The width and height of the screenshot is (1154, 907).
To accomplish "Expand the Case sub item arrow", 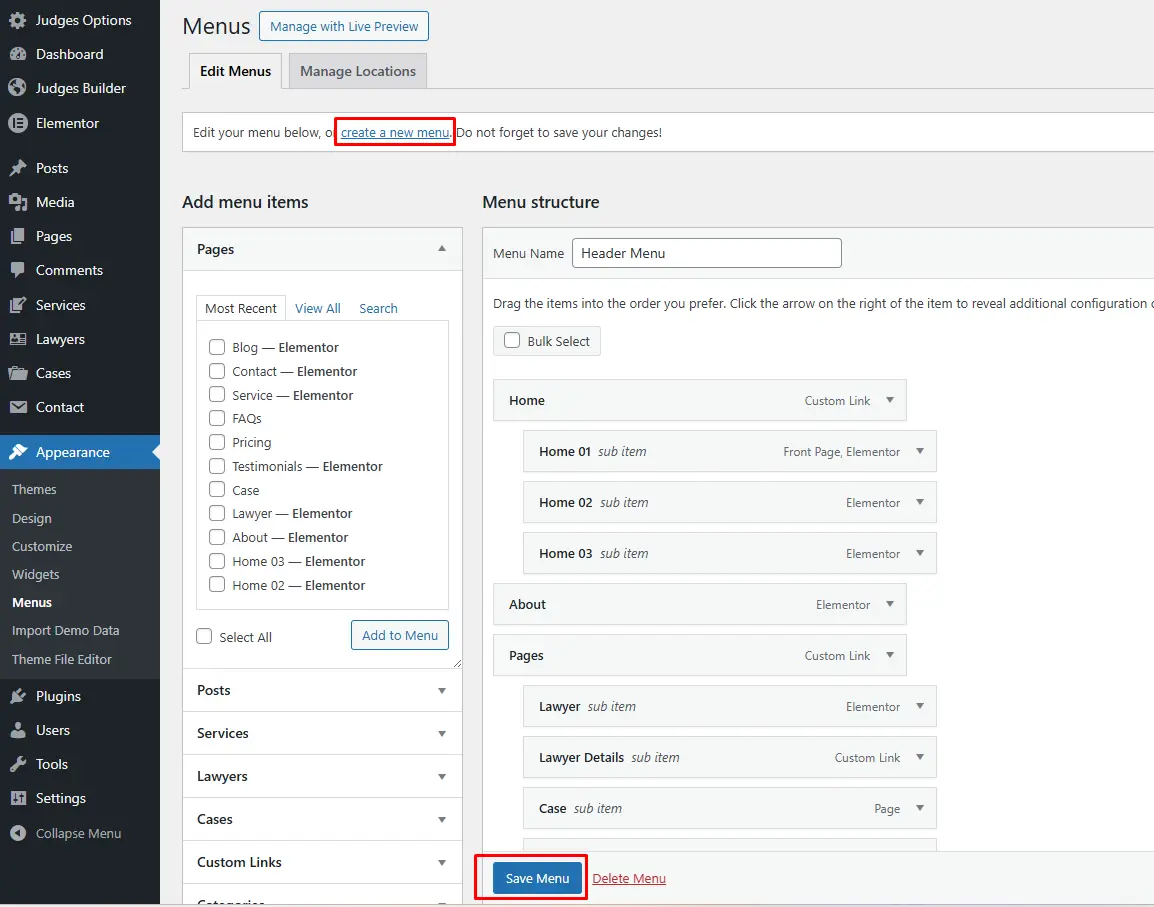I will pos(920,808).
